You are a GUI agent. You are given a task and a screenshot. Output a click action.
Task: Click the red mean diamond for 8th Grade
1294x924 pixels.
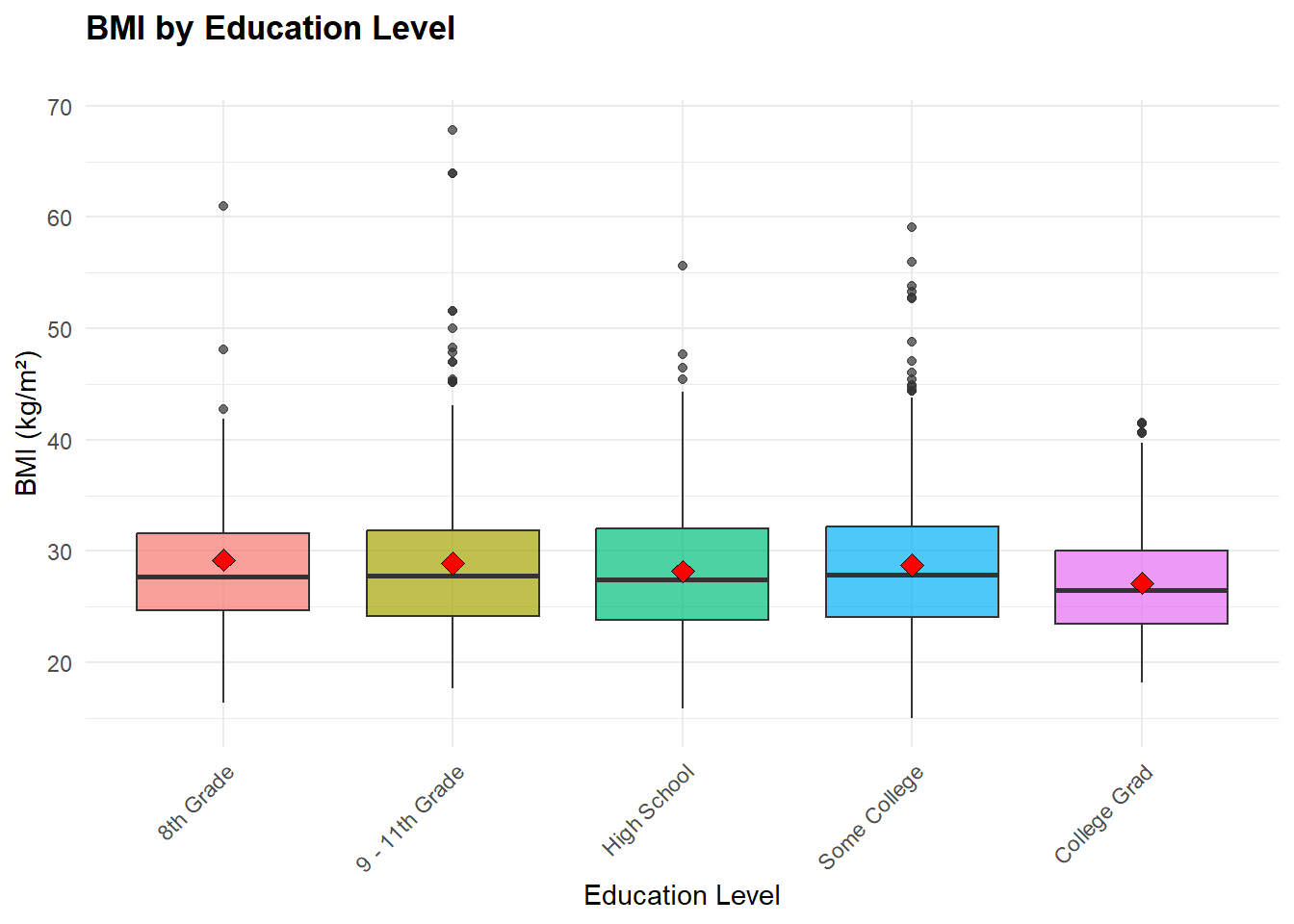pyautogui.click(x=223, y=560)
